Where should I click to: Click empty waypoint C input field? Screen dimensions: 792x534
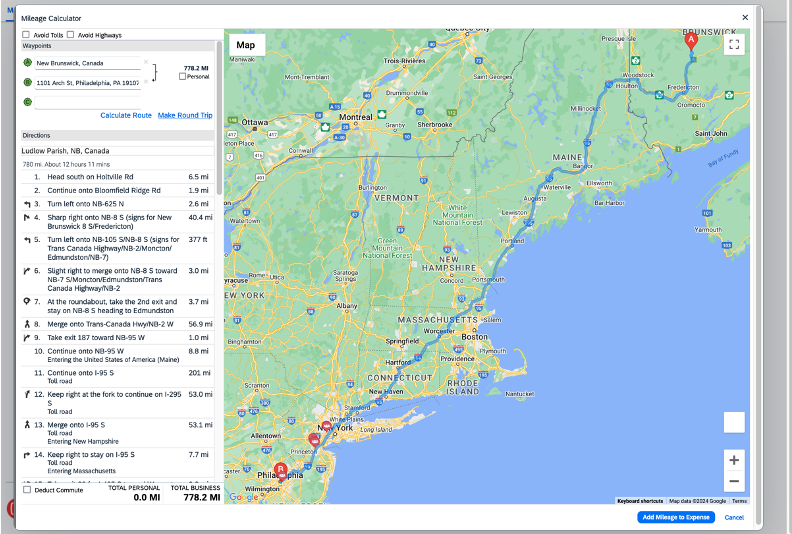click(x=88, y=103)
